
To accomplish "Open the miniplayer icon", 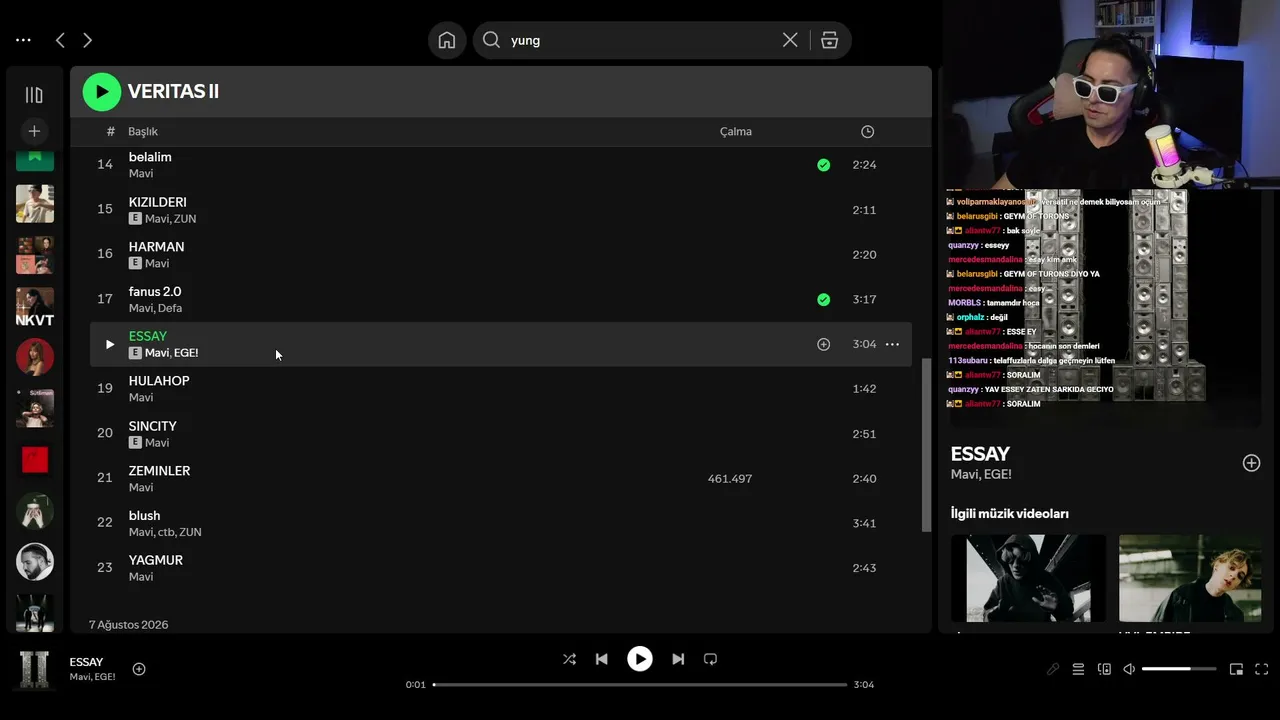I will tap(1236, 669).
